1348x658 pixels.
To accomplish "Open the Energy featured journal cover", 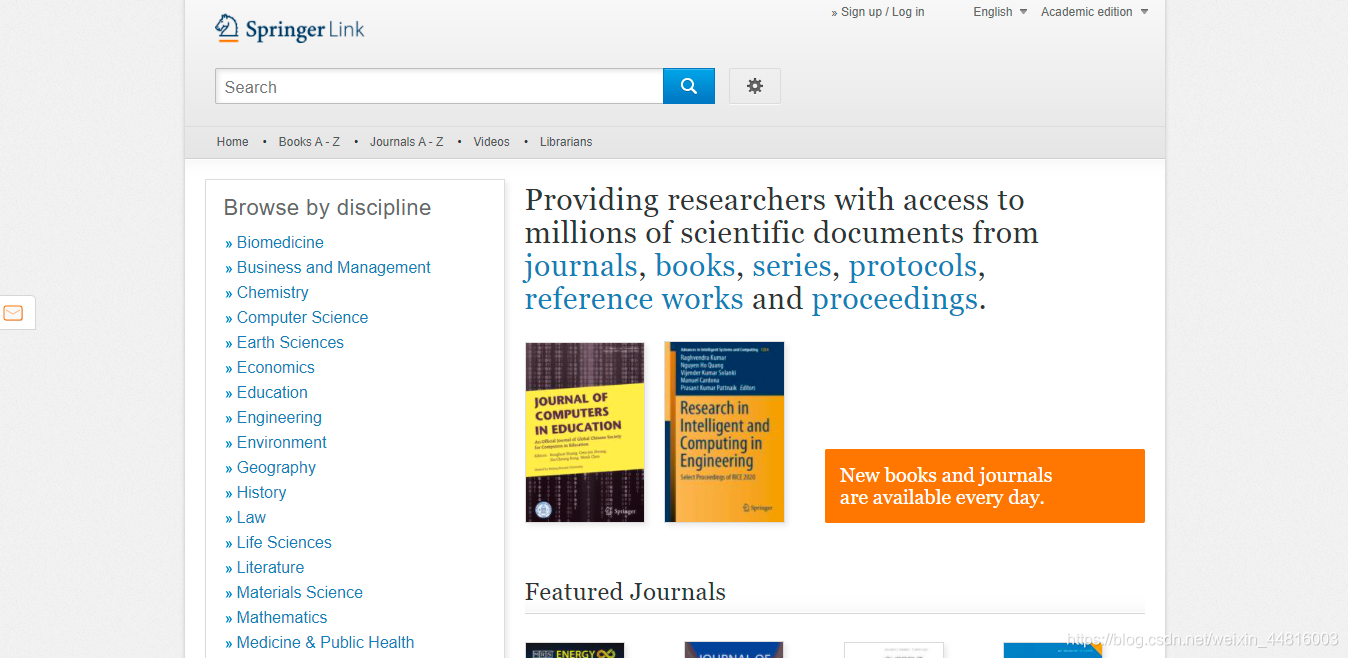I will pyautogui.click(x=575, y=650).
